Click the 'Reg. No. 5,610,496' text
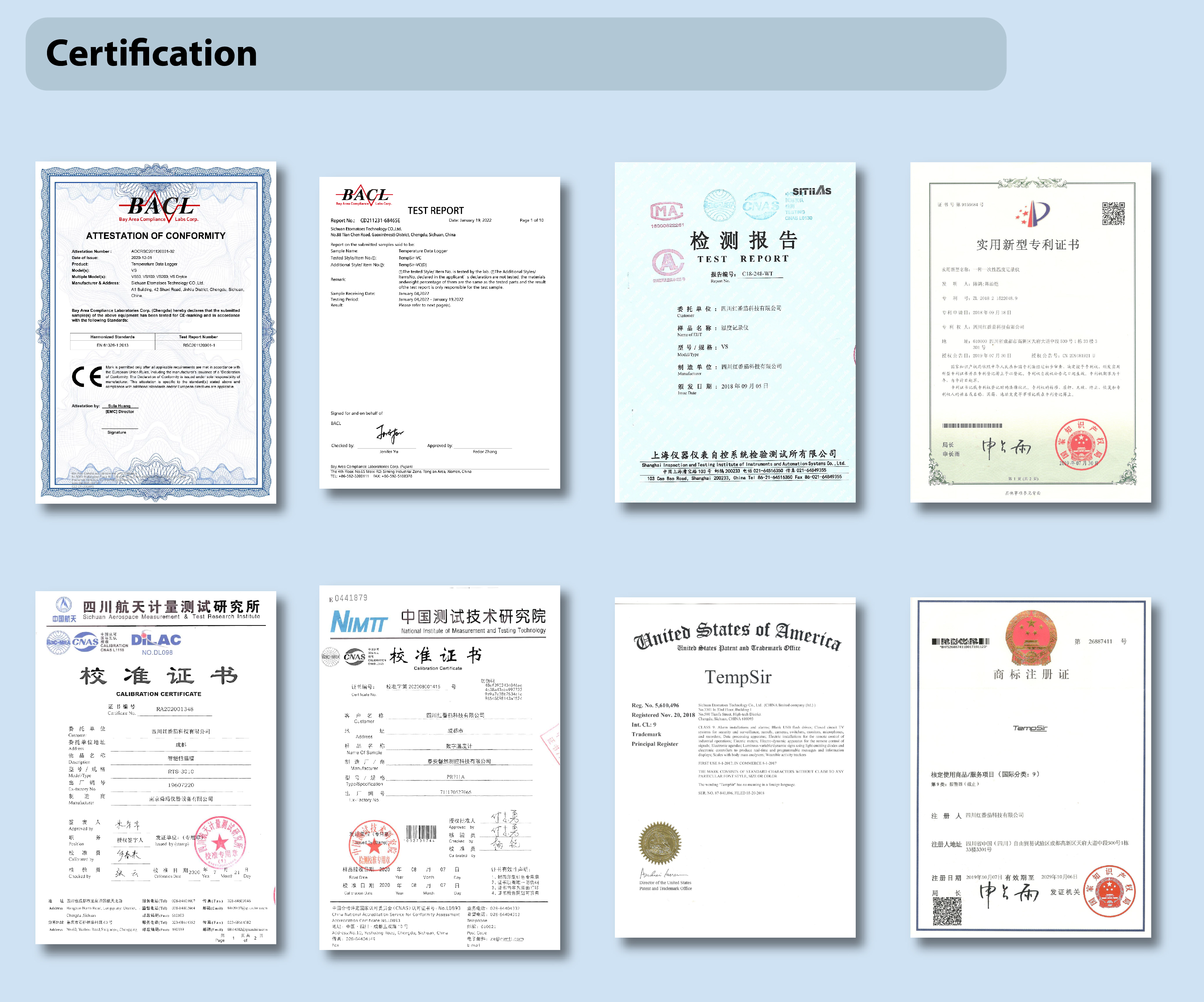 pos(655,706)
